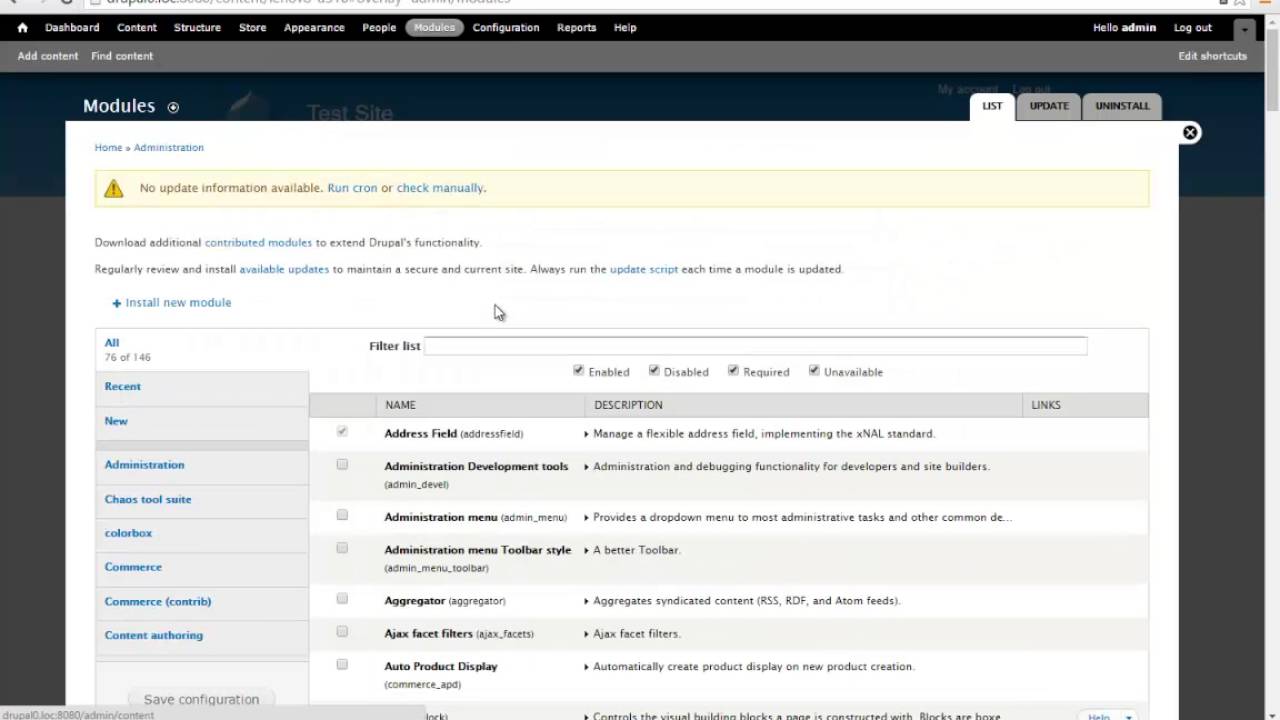Viewport: 1280px width, 720px height.
Task: Click the Add content shortcut
Action: (48, 56)
